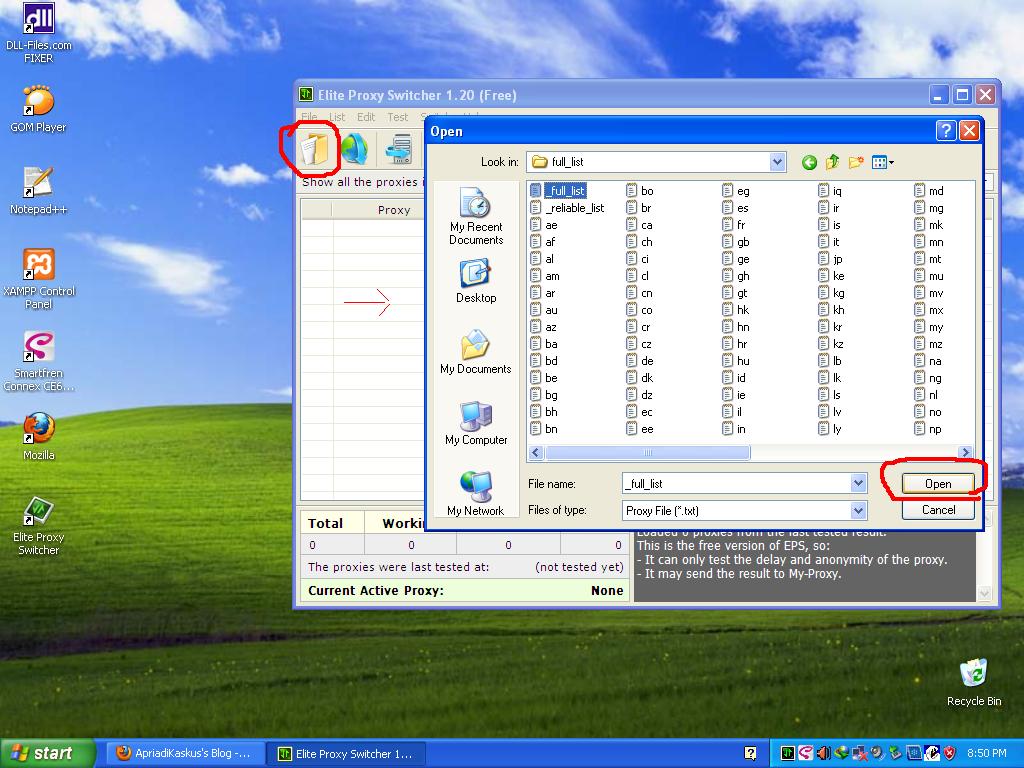Click the globe download proxy list icon
Image resolution: width=1024 pixels, height=768 pixels.
(x=355, y=149)
